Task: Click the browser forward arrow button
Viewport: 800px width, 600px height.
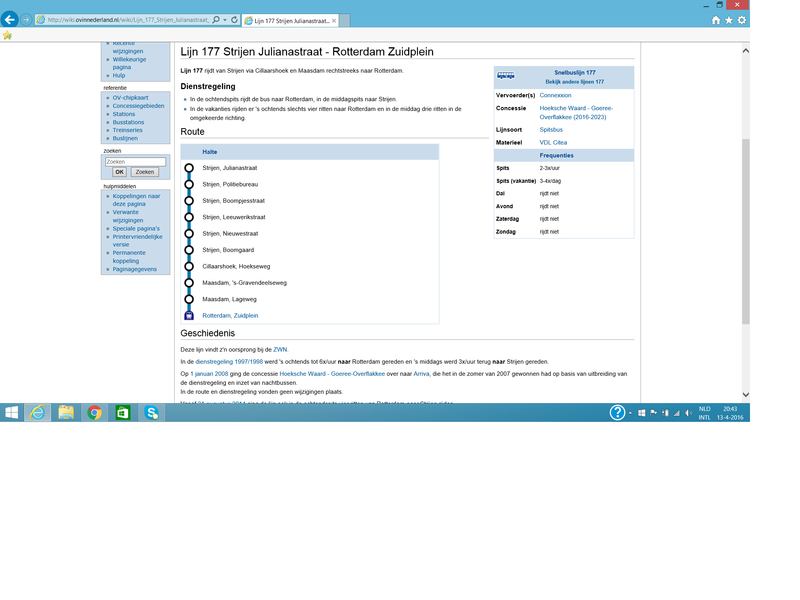Action: click(x=26, y=20)
